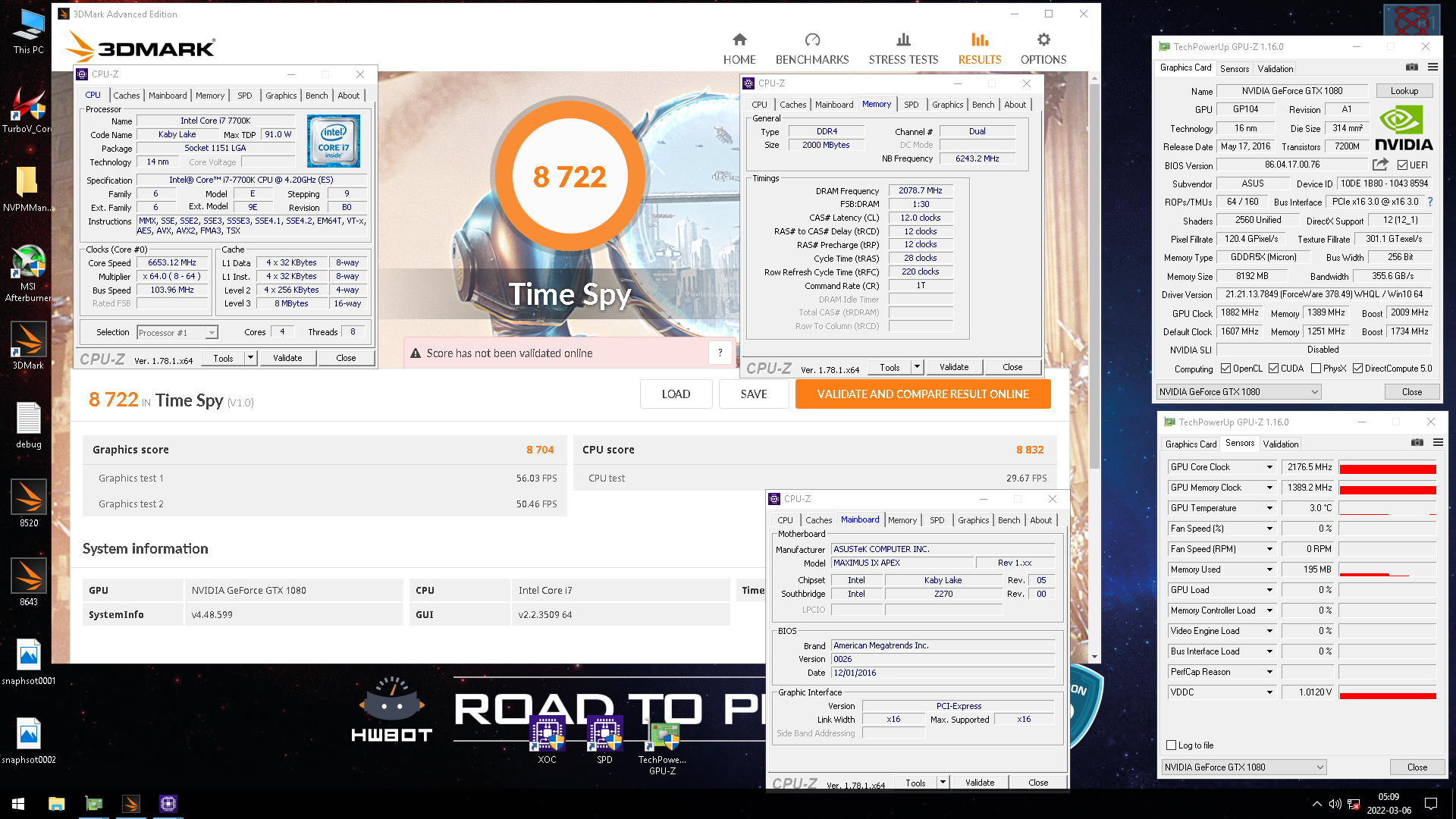1456x819 pixels.
Task: Click the SAVE button in 3DMark
Action: tap(754, 394)
